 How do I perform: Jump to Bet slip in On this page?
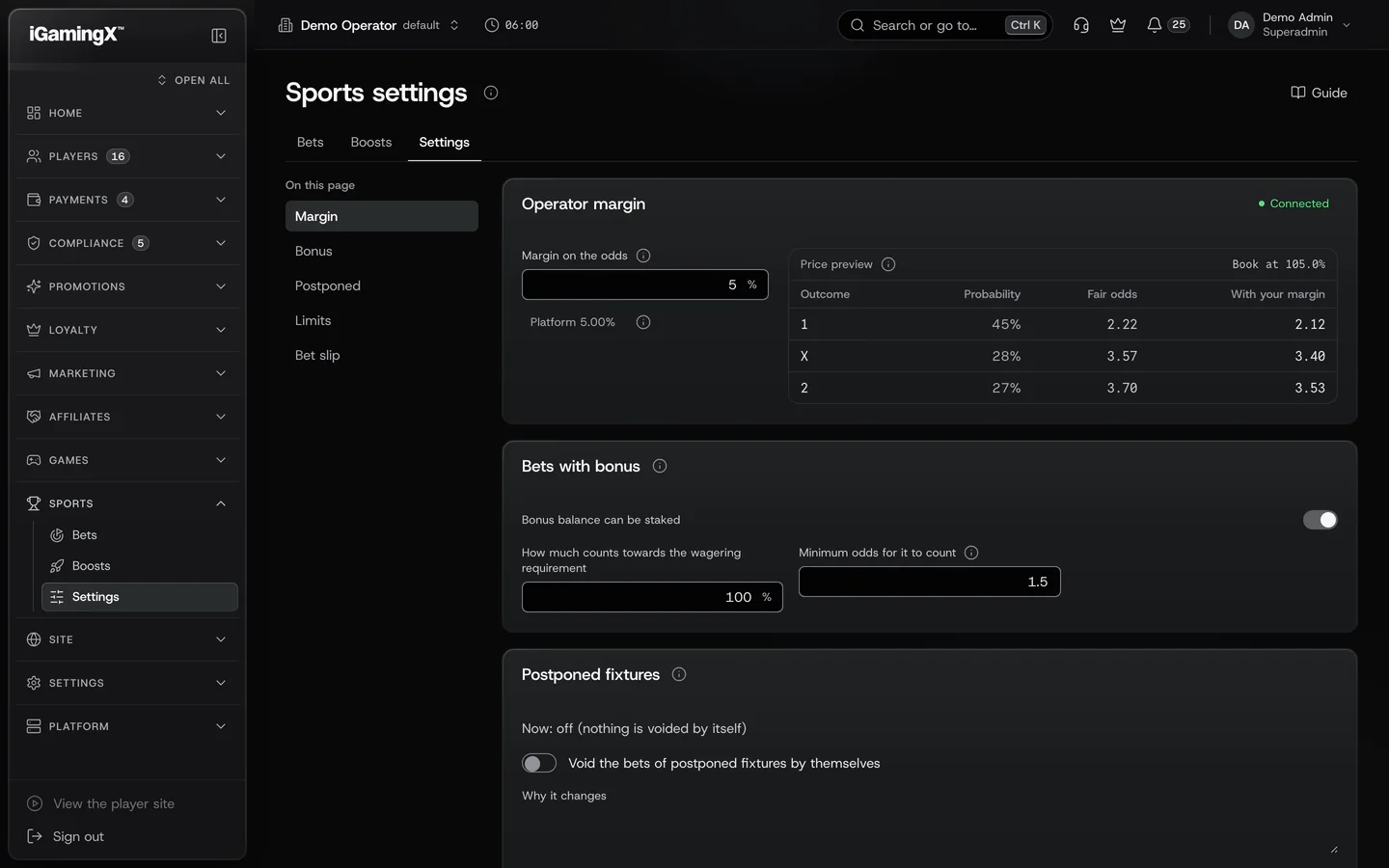[382, 355]
